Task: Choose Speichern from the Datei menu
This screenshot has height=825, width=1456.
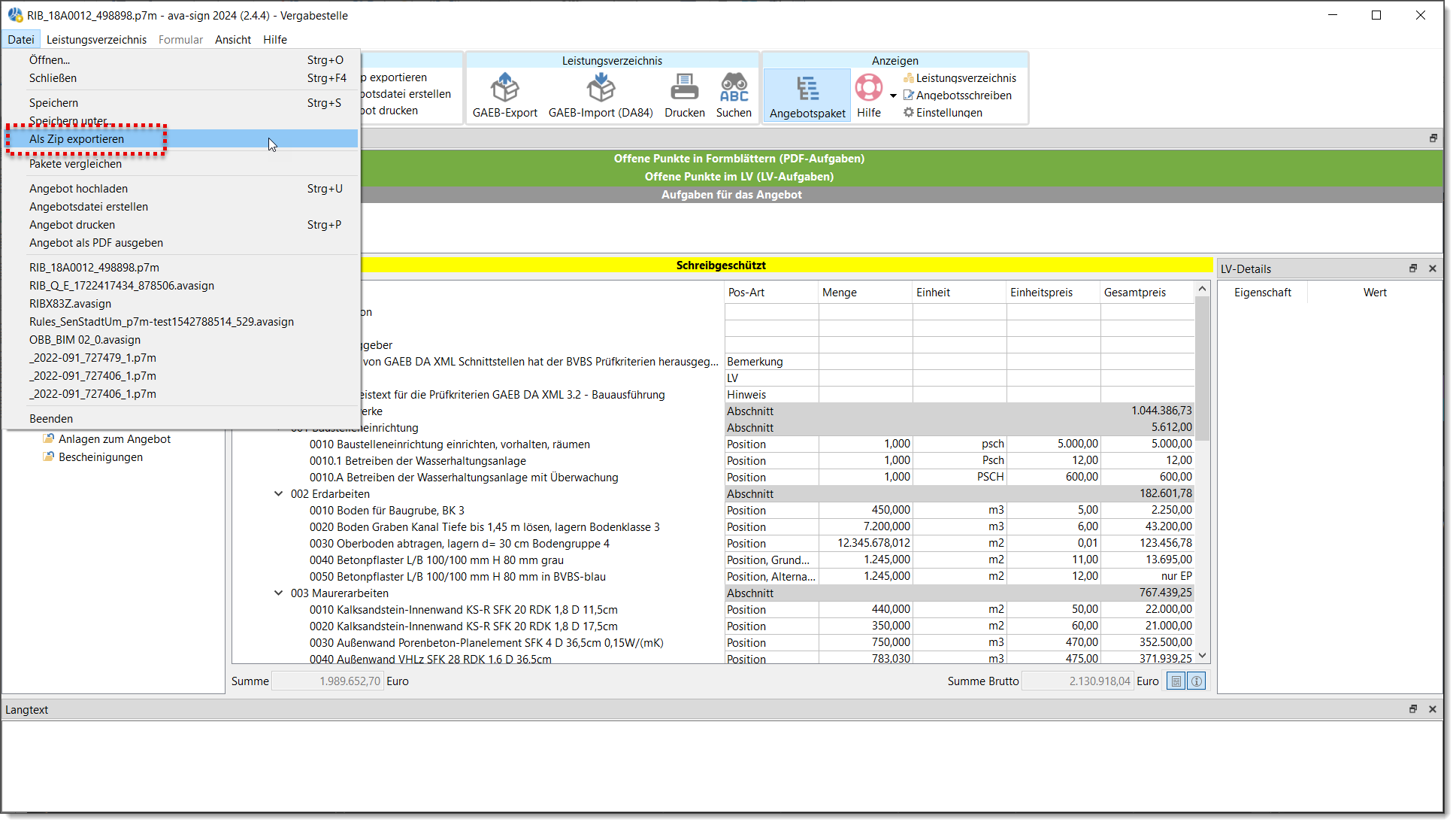Action: 180,103
